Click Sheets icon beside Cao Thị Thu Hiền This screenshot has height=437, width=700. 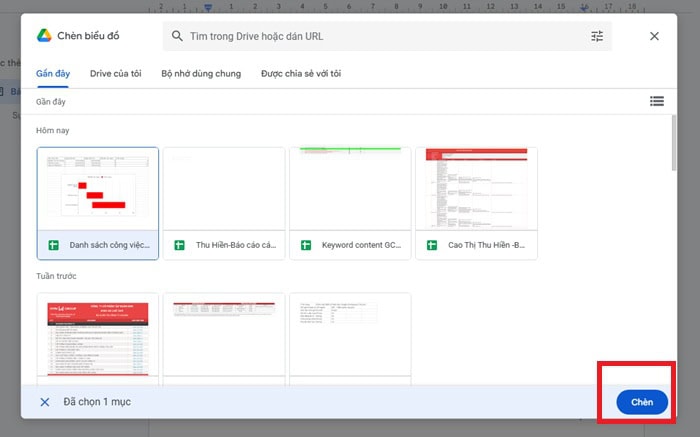[x=433, y=244]
